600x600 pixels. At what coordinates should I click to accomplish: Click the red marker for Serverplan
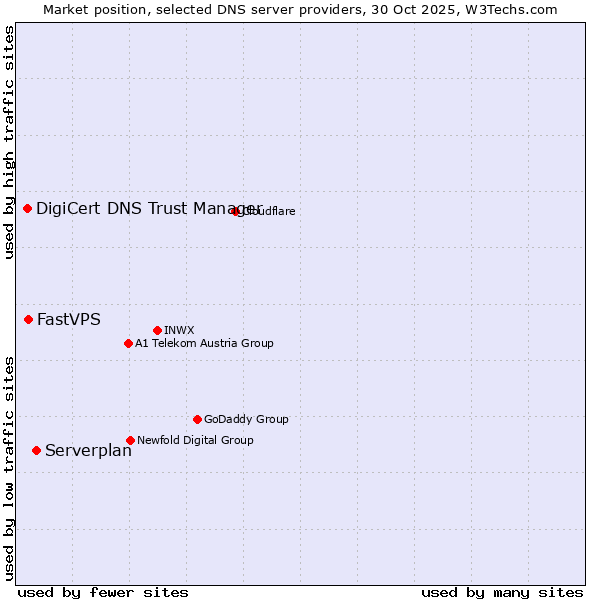37,450
